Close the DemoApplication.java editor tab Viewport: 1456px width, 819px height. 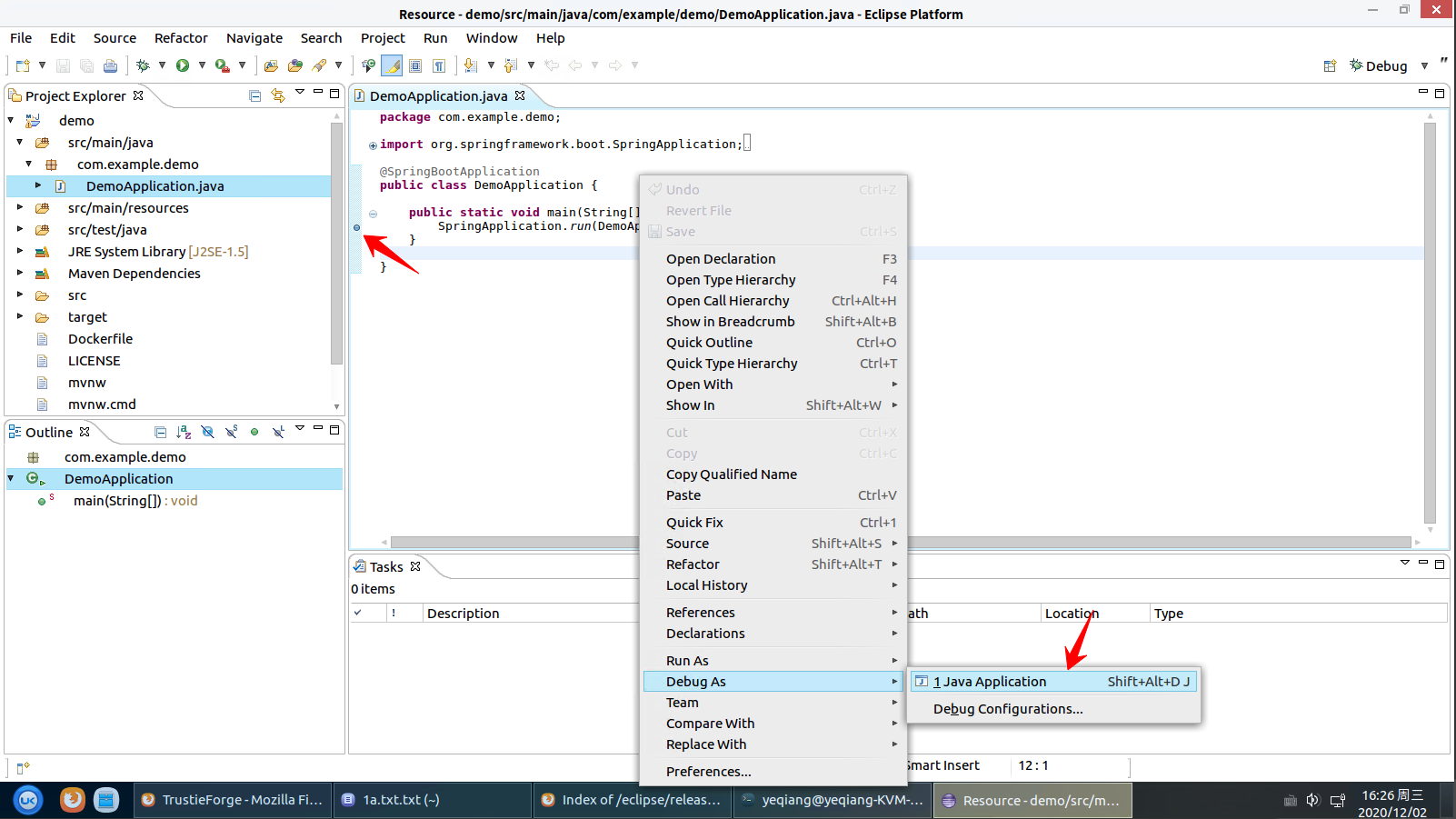click(x=520, y=95)
